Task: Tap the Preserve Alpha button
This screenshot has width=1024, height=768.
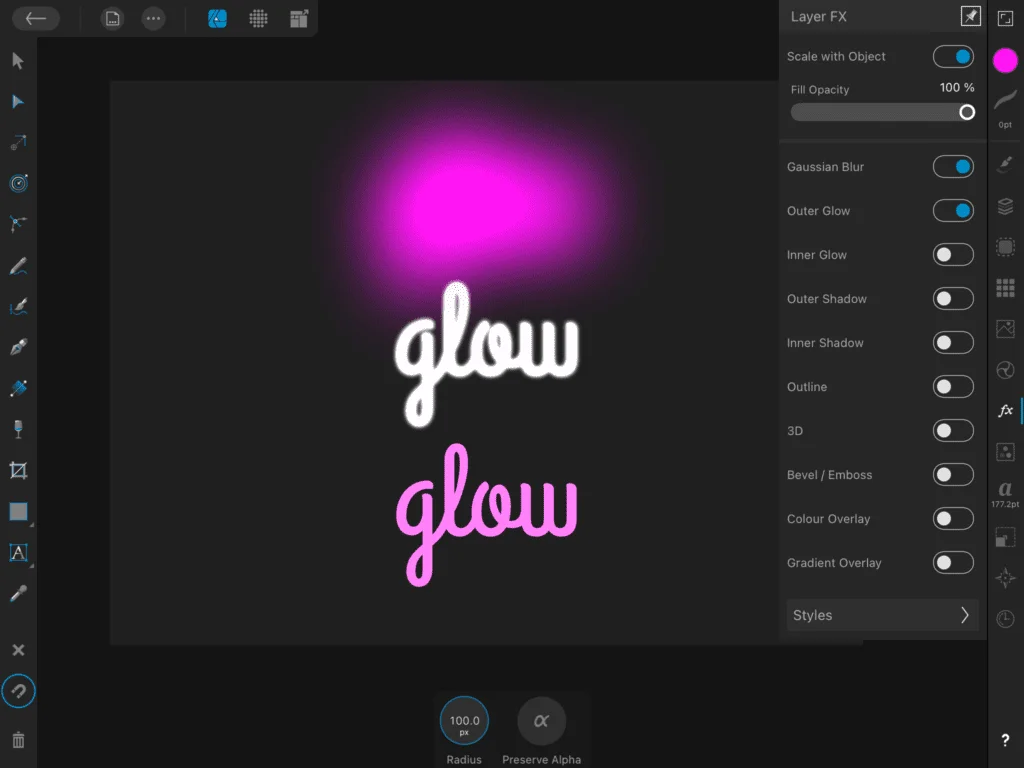Action: pyautogui.click(x=541, y=720)
